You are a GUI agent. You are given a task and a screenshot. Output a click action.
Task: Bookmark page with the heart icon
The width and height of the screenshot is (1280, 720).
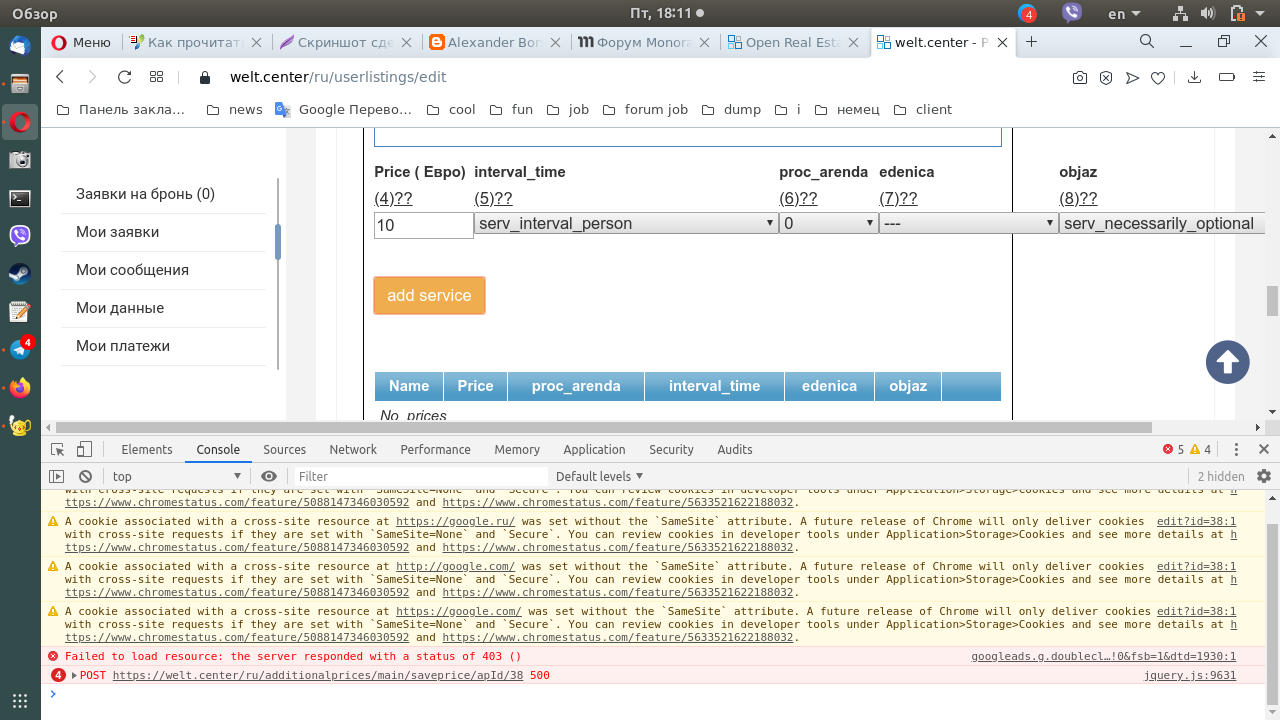click(1158, 78)
